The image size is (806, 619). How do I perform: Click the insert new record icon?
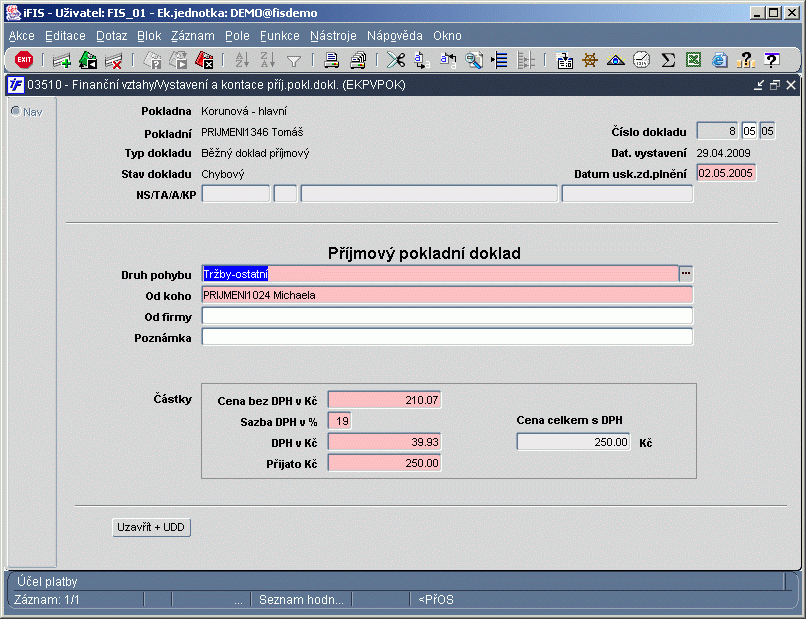click(62, 60)
